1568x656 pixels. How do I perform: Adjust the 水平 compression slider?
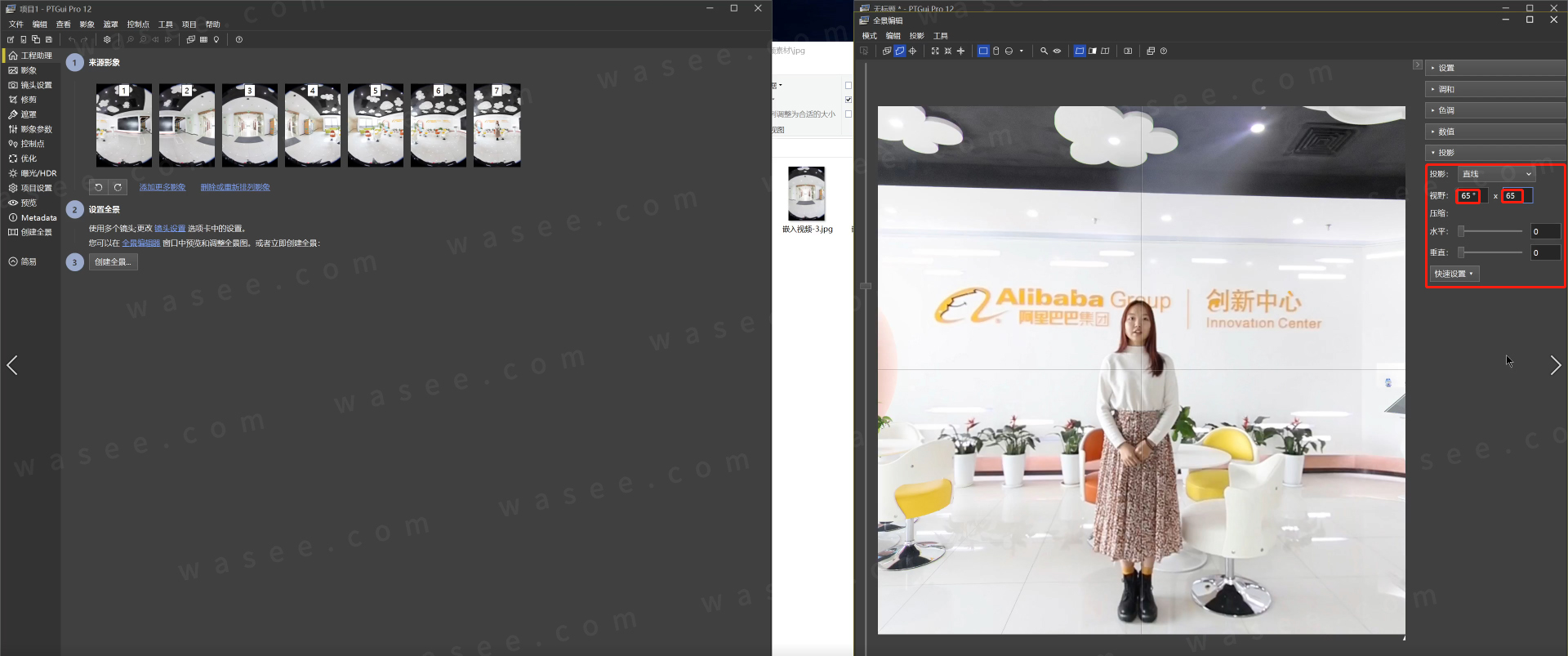tap(1490, 231)
